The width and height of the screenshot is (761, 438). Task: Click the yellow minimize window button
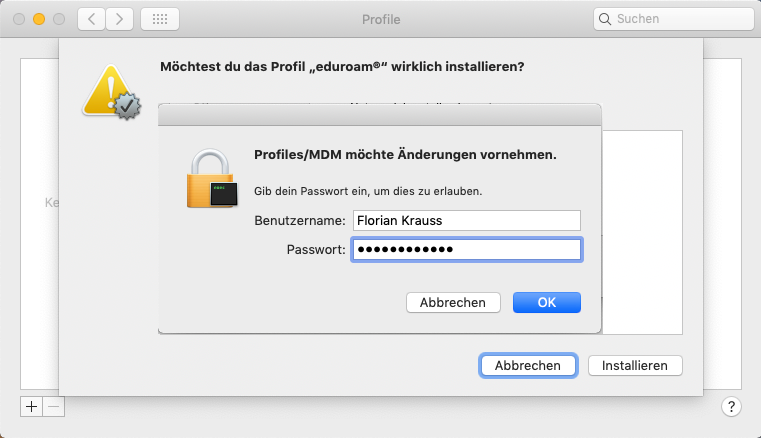pos(39,19)
